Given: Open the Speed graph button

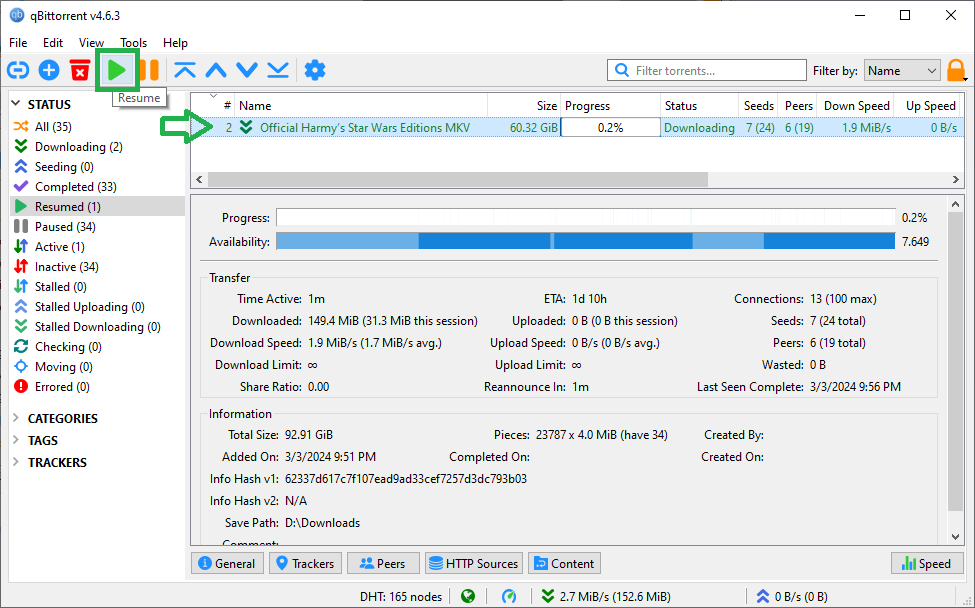Looking at the screenshot, I should coord(926,563).
